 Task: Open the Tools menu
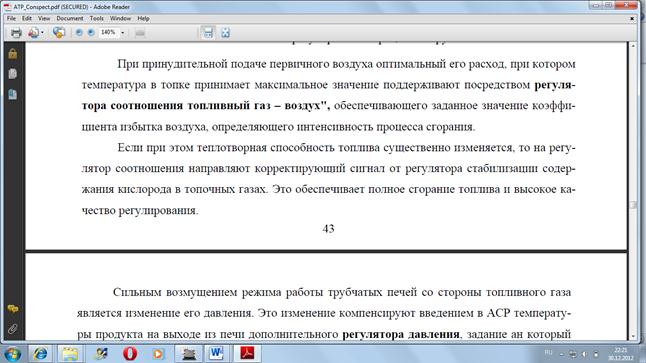[96, 19]
